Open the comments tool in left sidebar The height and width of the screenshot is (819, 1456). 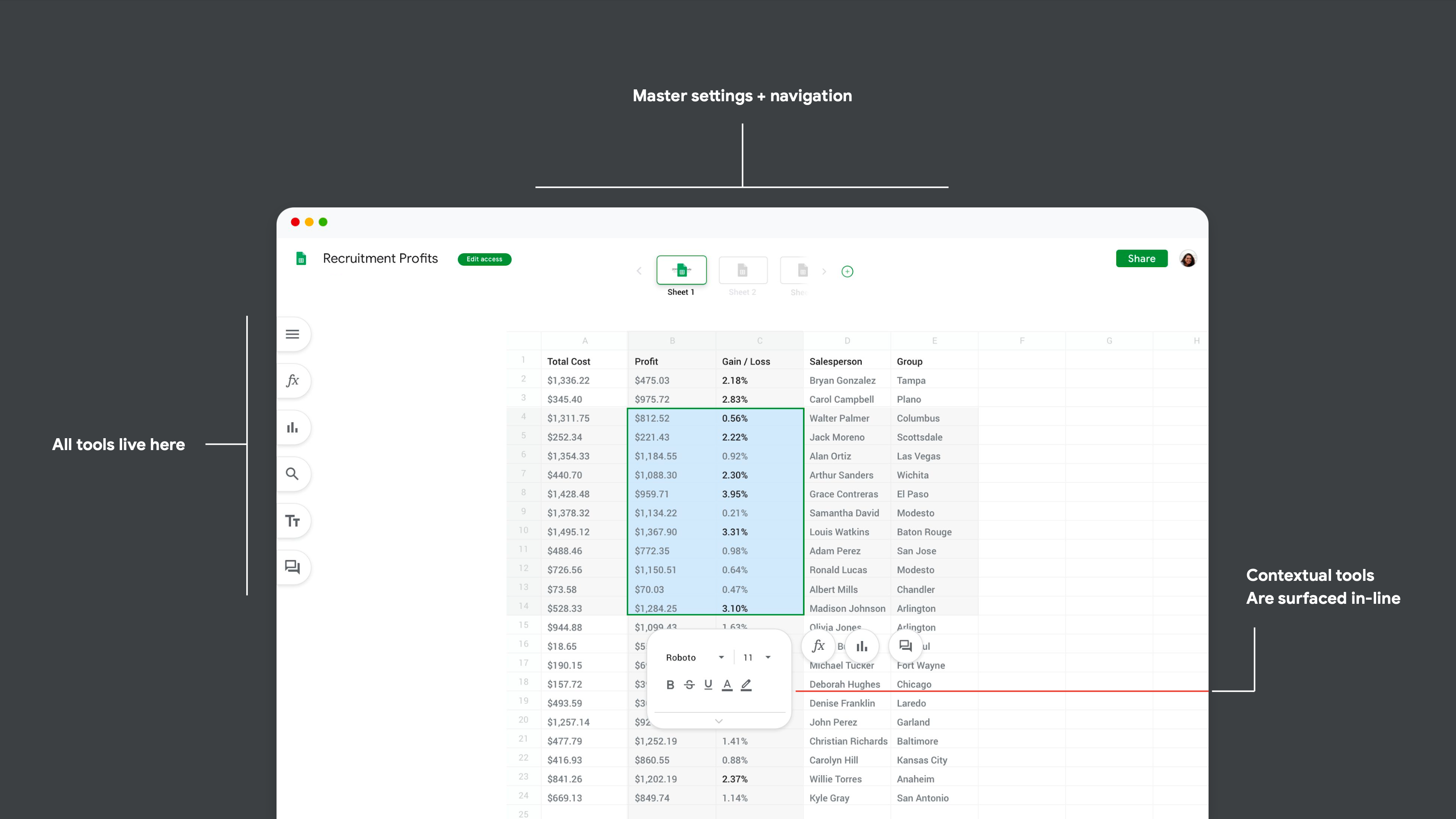point(292,567)
